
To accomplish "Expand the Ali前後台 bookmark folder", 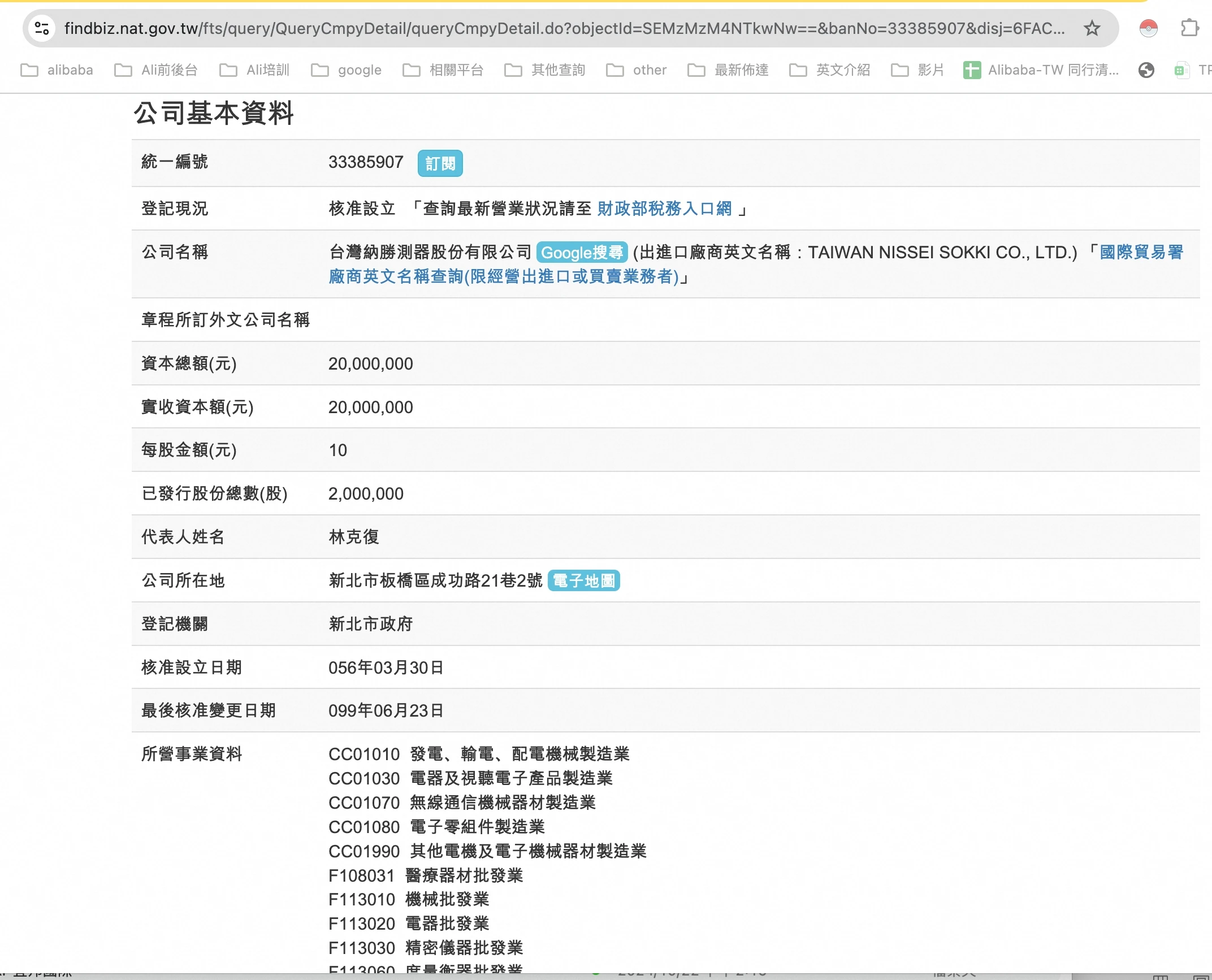I will tap(156, 70).
